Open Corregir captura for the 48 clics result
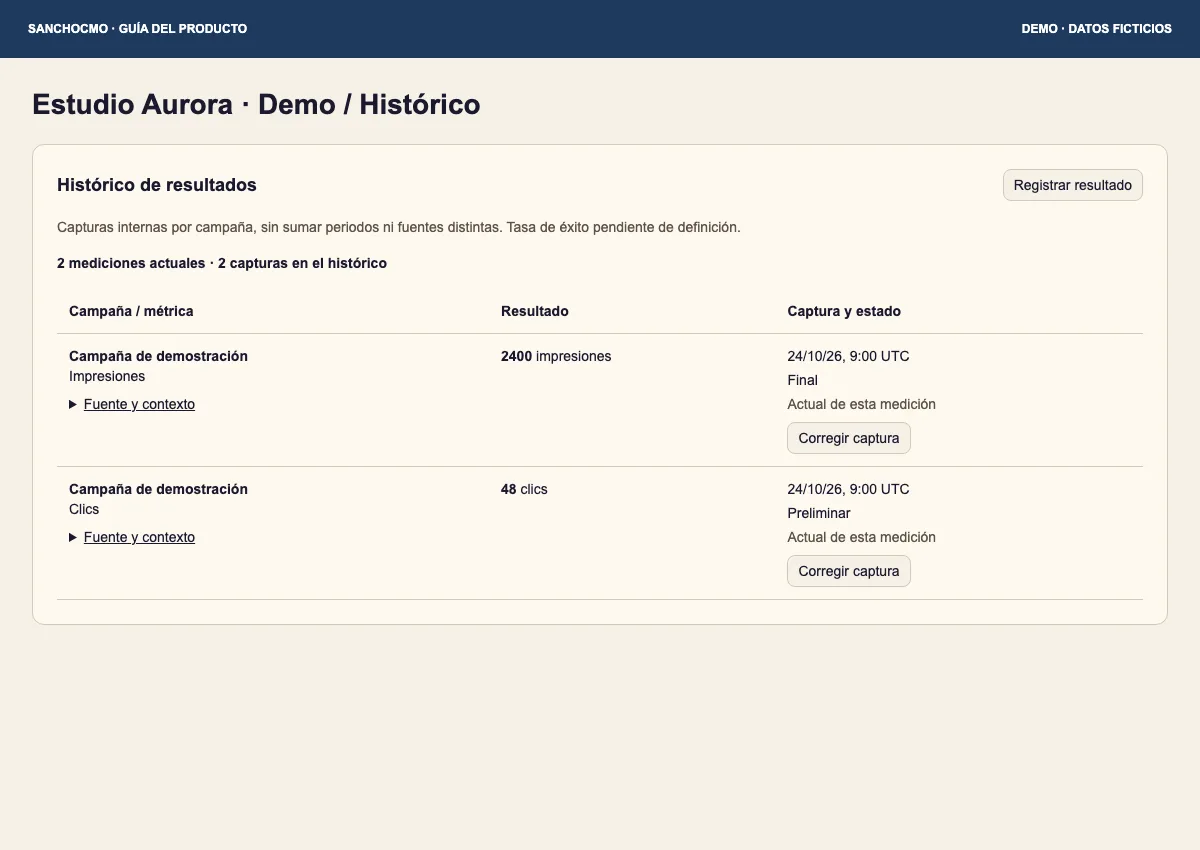 pyautogui.click(x=849, y=571)
